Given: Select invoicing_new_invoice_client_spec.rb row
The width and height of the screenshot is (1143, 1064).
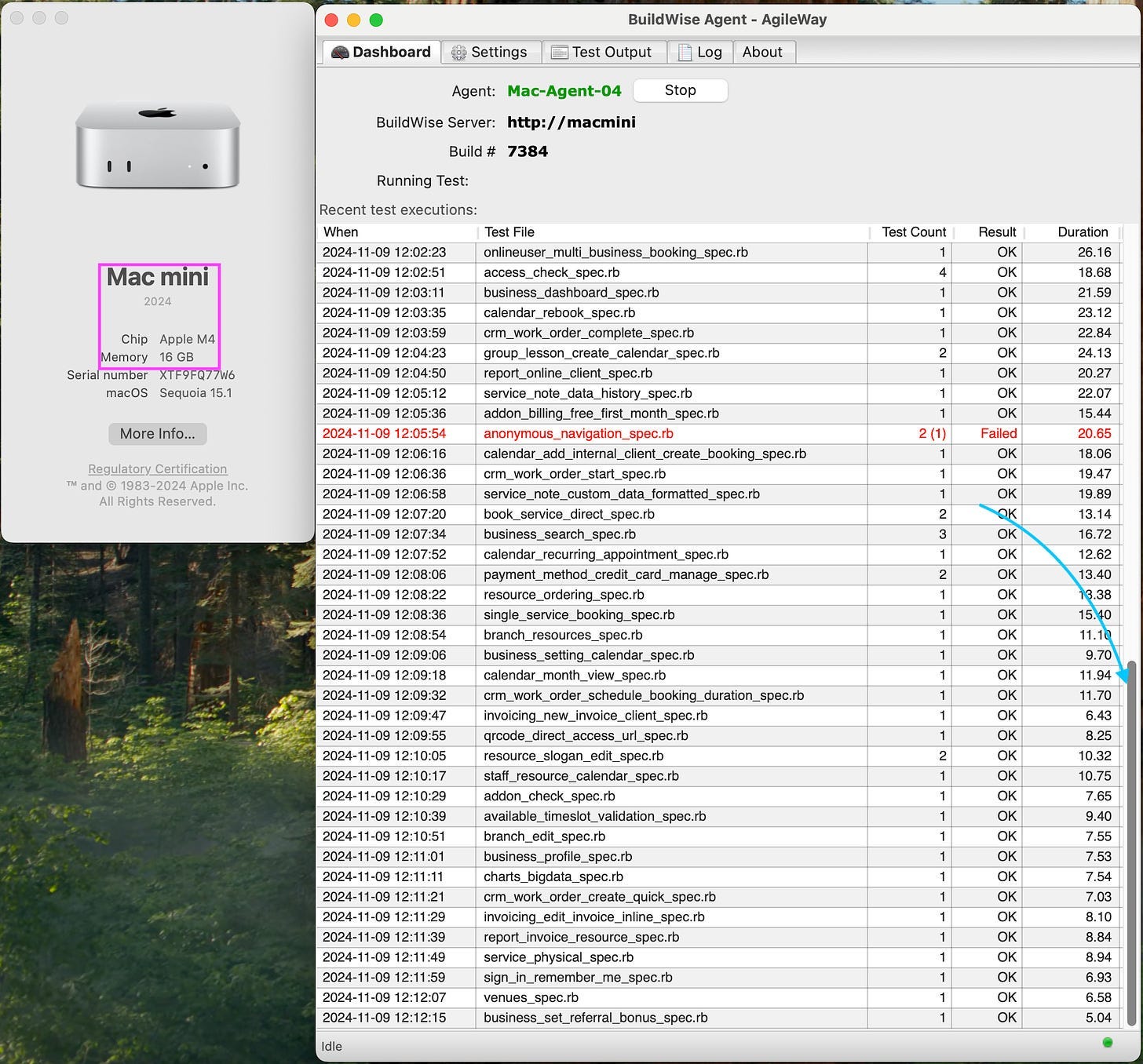Looking at the screenshot, I should (x=718, y=716).
